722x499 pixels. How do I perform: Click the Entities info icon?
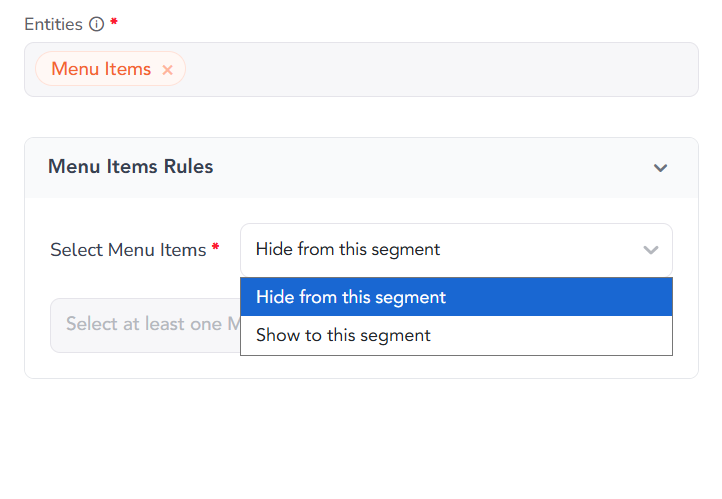coord(96,23)
